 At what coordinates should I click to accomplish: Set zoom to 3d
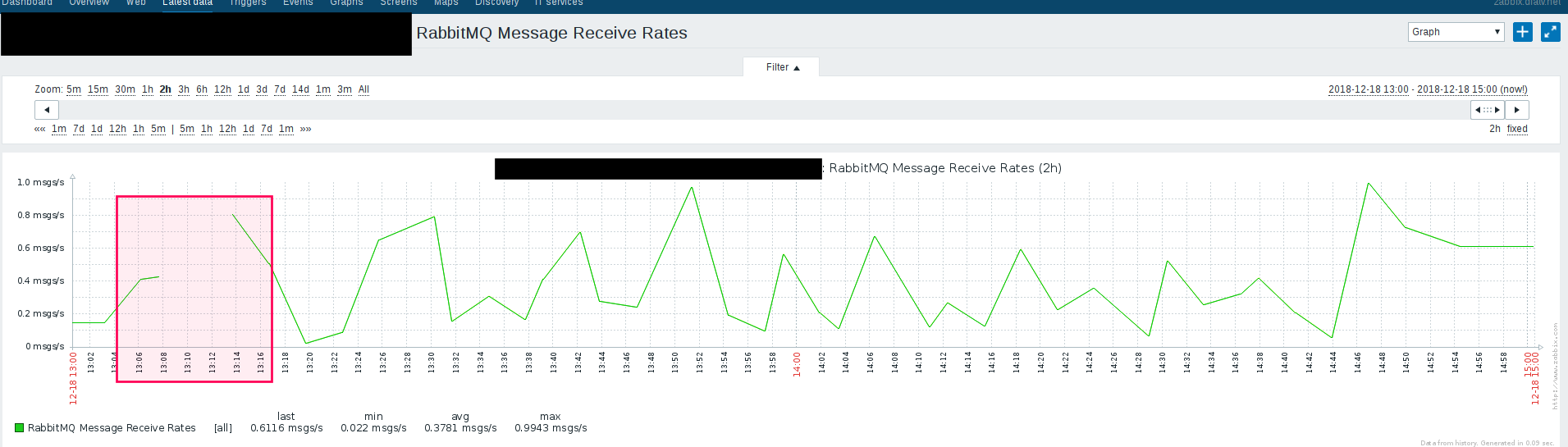pyautogui.click(x=262, y=89)
